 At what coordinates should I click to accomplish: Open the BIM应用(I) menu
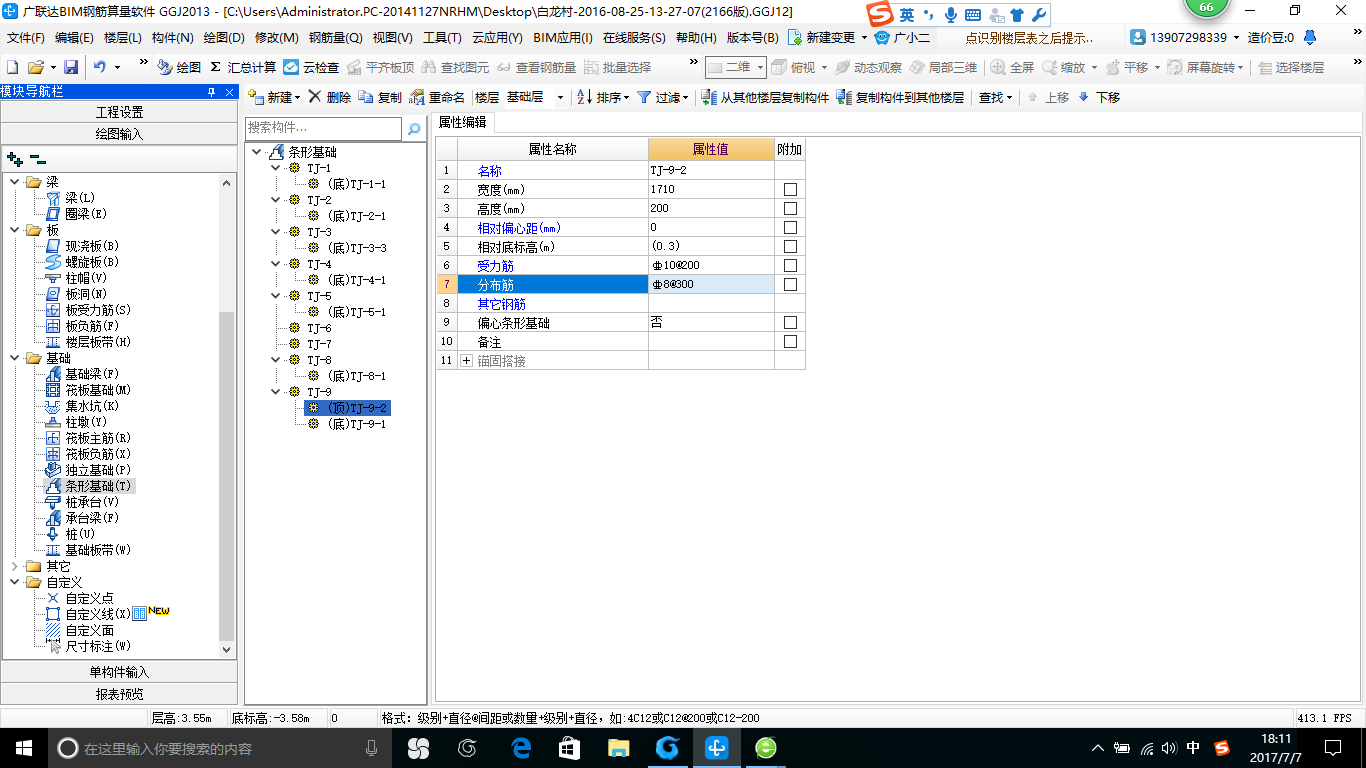point(563,38)
